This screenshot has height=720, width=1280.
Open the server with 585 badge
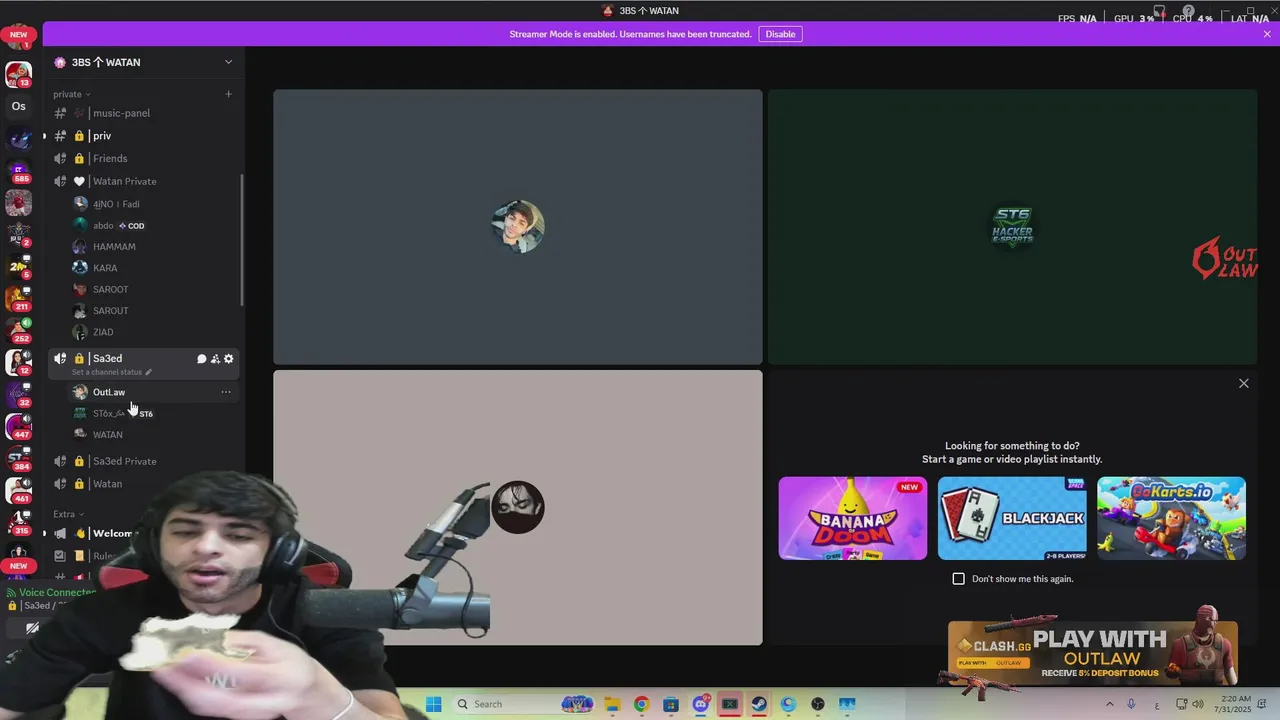tap(18, 171)
